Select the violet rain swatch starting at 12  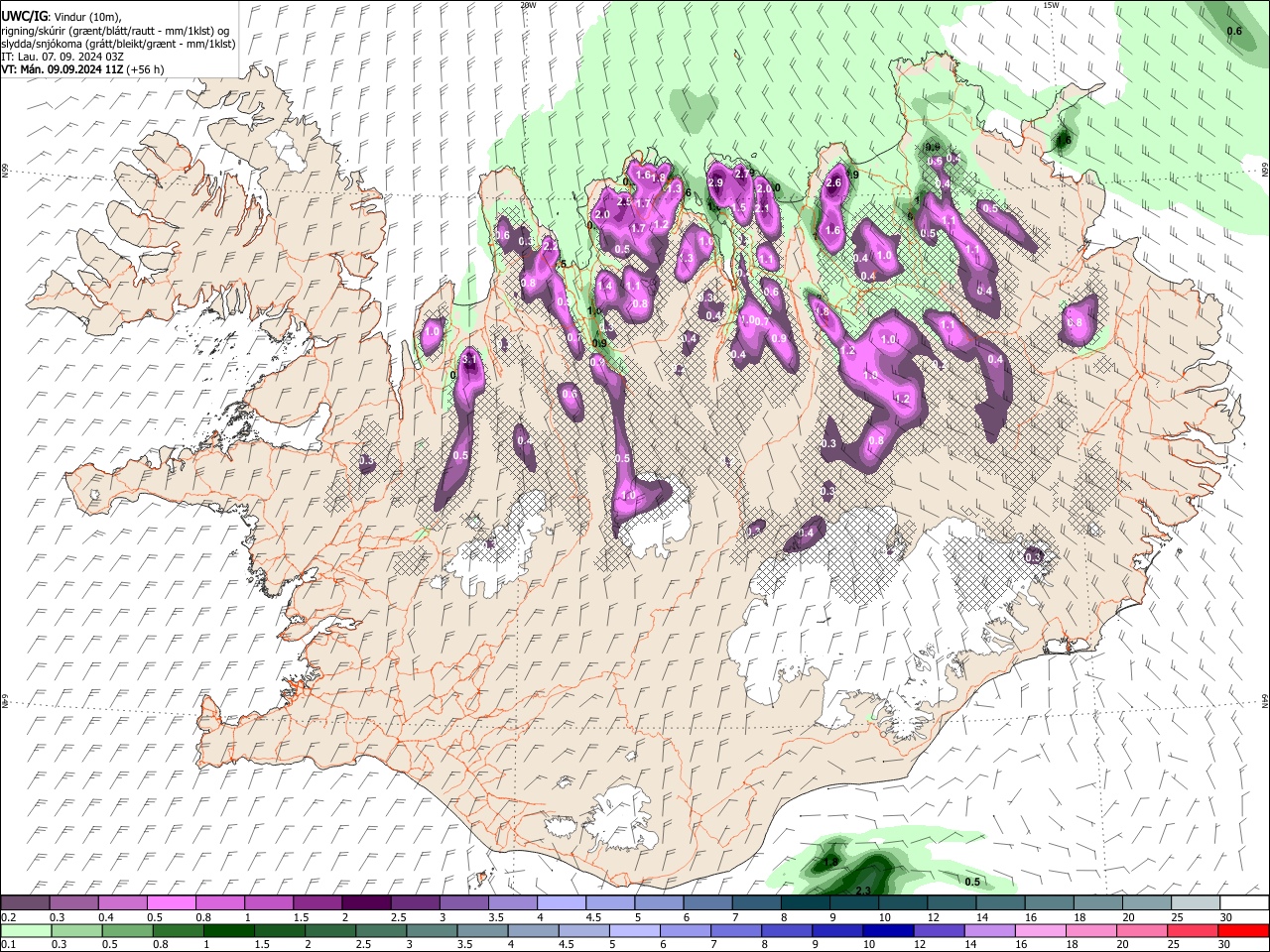(x=939, y=930)
